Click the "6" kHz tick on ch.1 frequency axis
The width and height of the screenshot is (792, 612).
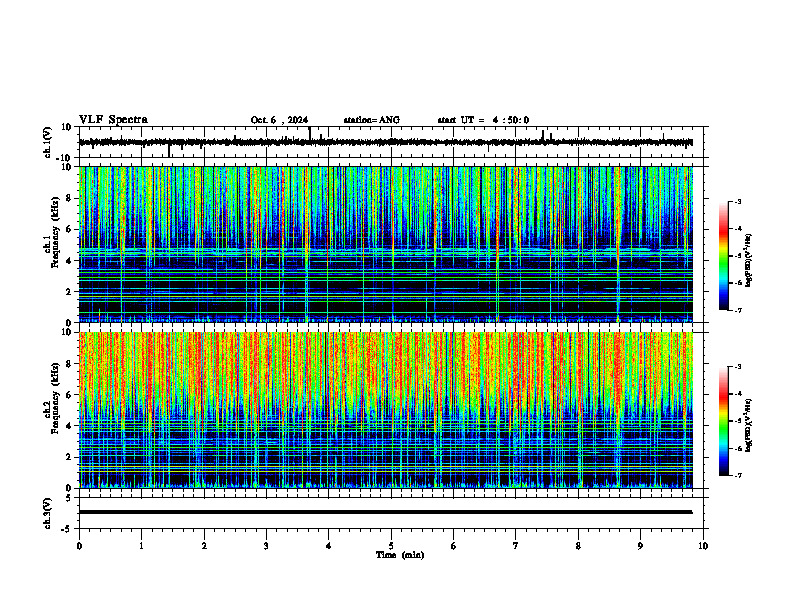(69, 230)
